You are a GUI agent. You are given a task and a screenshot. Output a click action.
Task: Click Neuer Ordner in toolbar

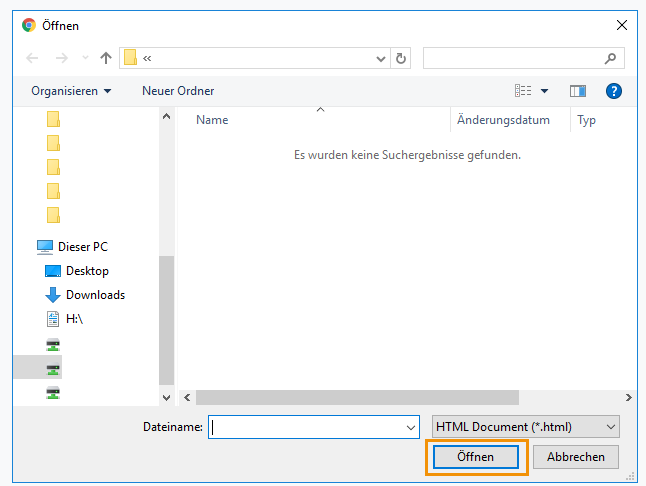click(178, 91)
